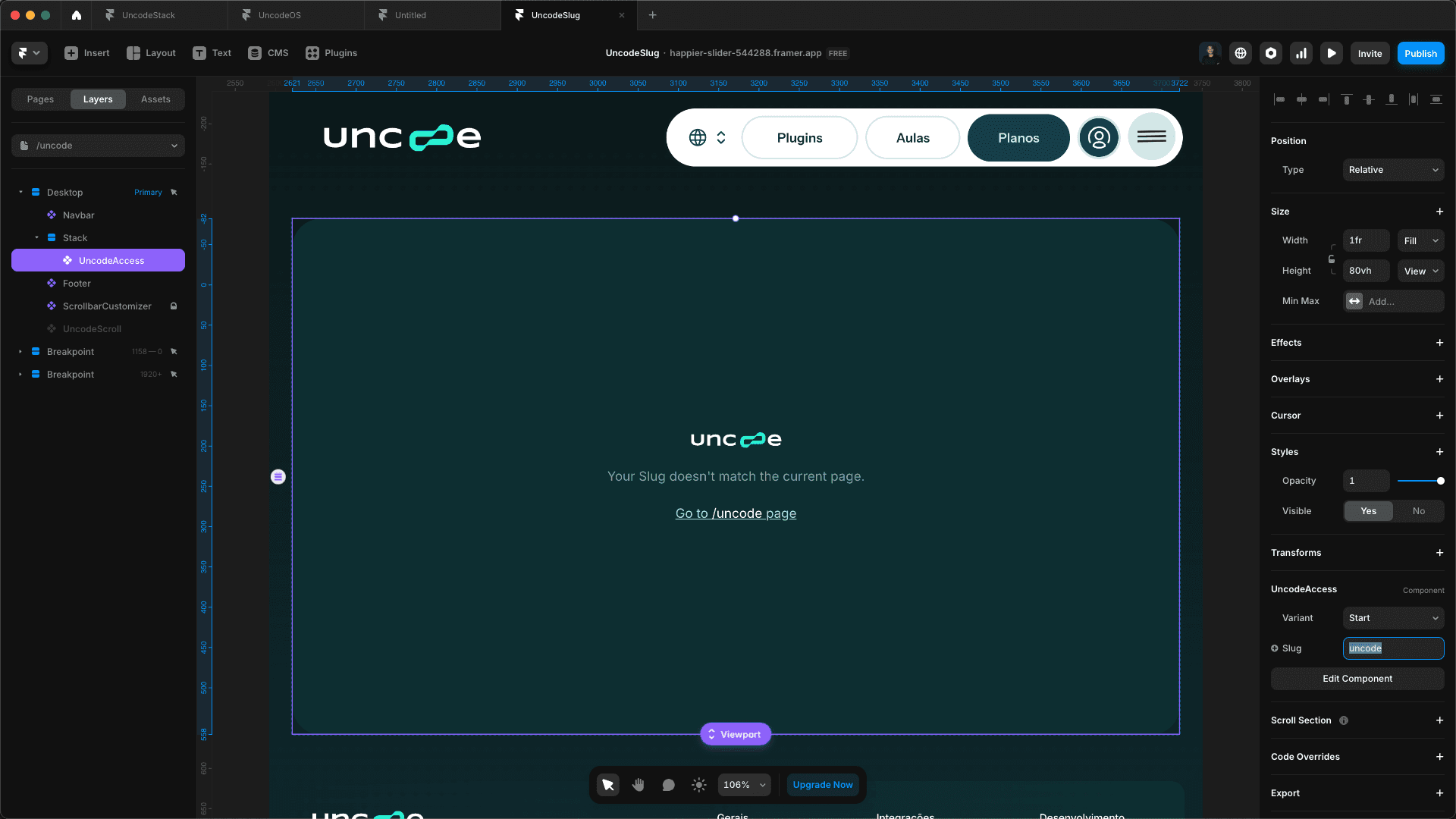Viewport: 1456px width, 819px height.
Task: Click the cursor icon on the 1158 Breakpoint
Action: (174, 352)
